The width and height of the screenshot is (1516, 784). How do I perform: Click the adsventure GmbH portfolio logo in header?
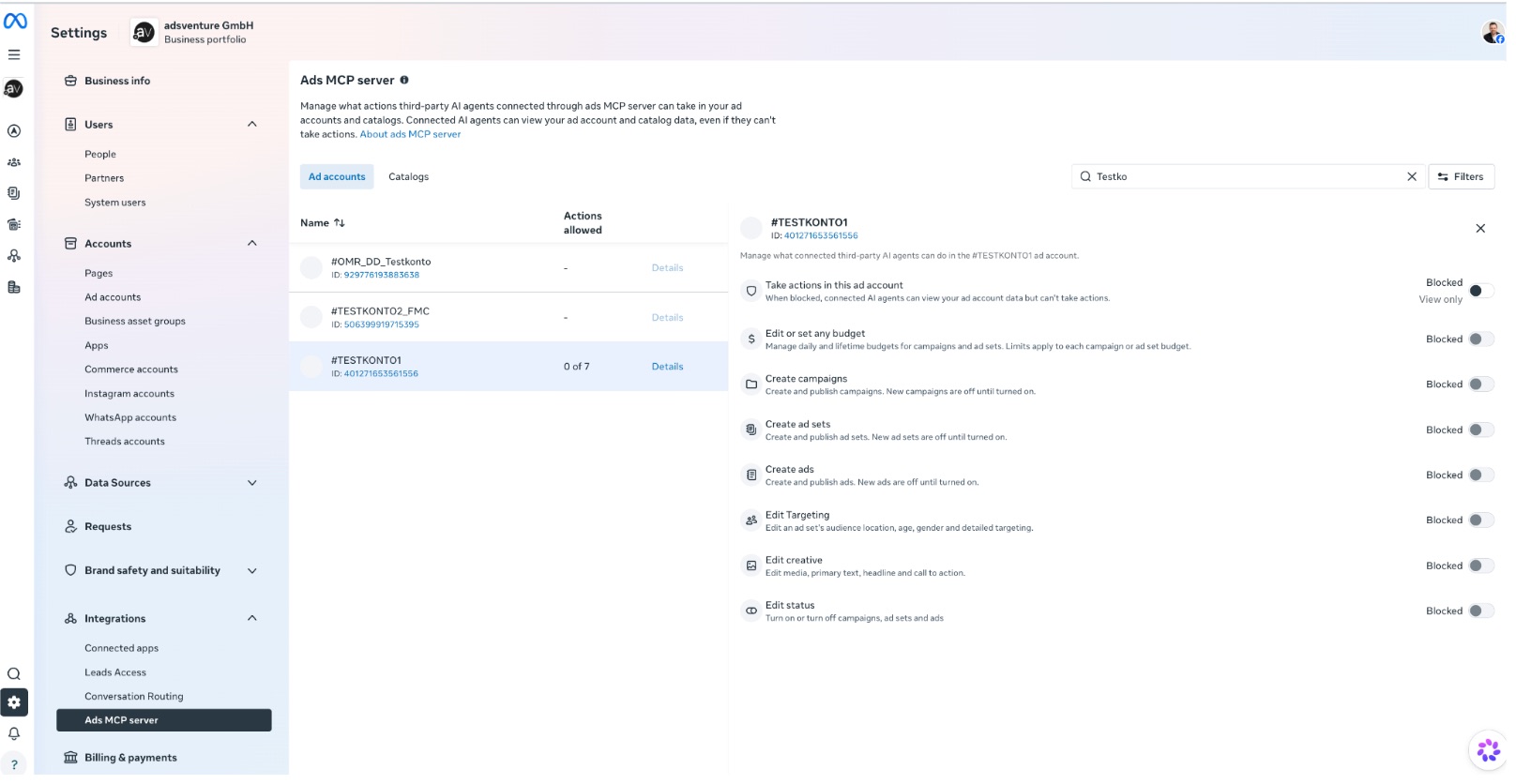coord(144,33)
